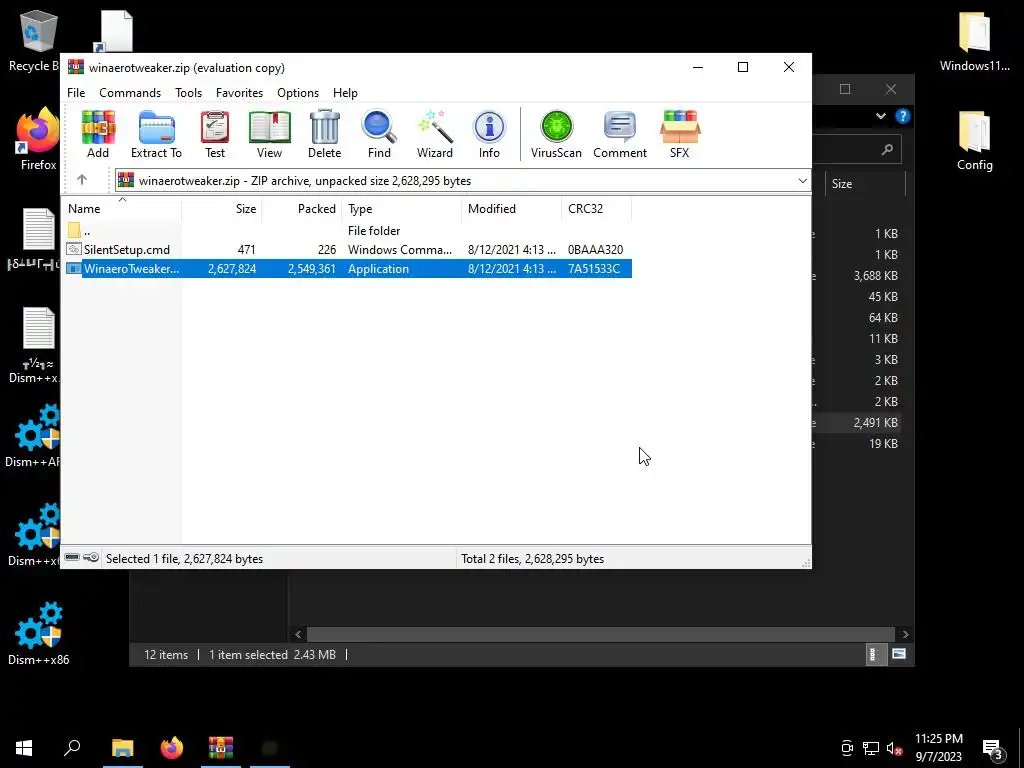This screenshot has width=1024, height=768.
Task: Run the Test archive tool
Action: coord(215,135)
